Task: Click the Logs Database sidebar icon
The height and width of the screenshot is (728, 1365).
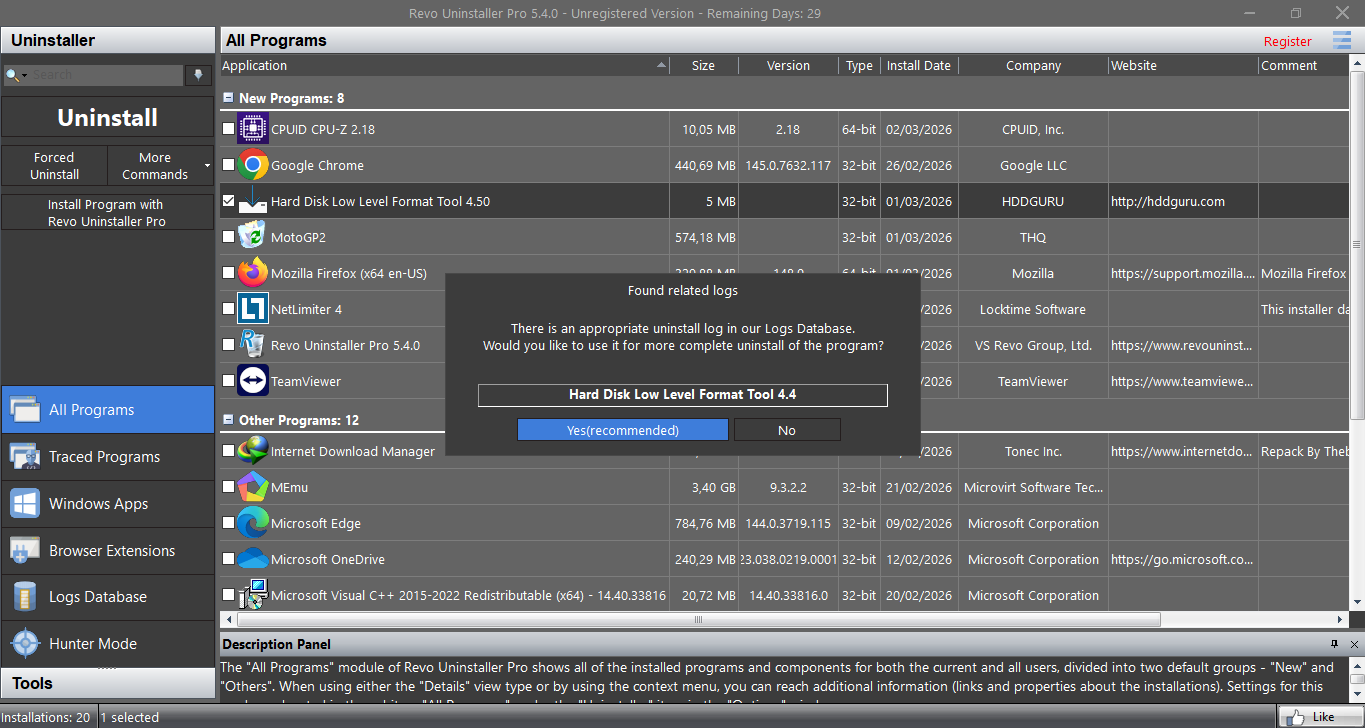Action: coord(25,597)
